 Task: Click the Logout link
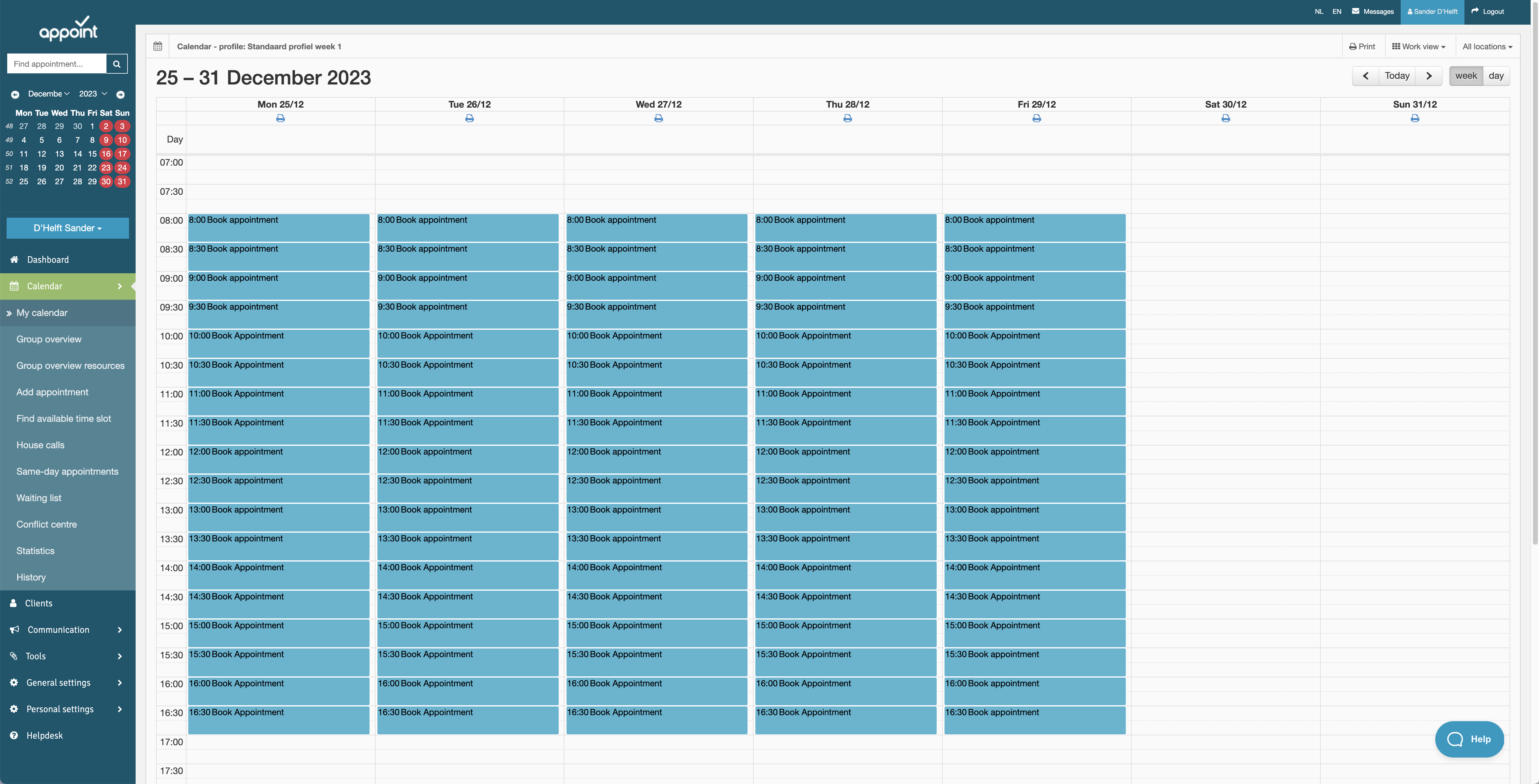coord(1492,11)
